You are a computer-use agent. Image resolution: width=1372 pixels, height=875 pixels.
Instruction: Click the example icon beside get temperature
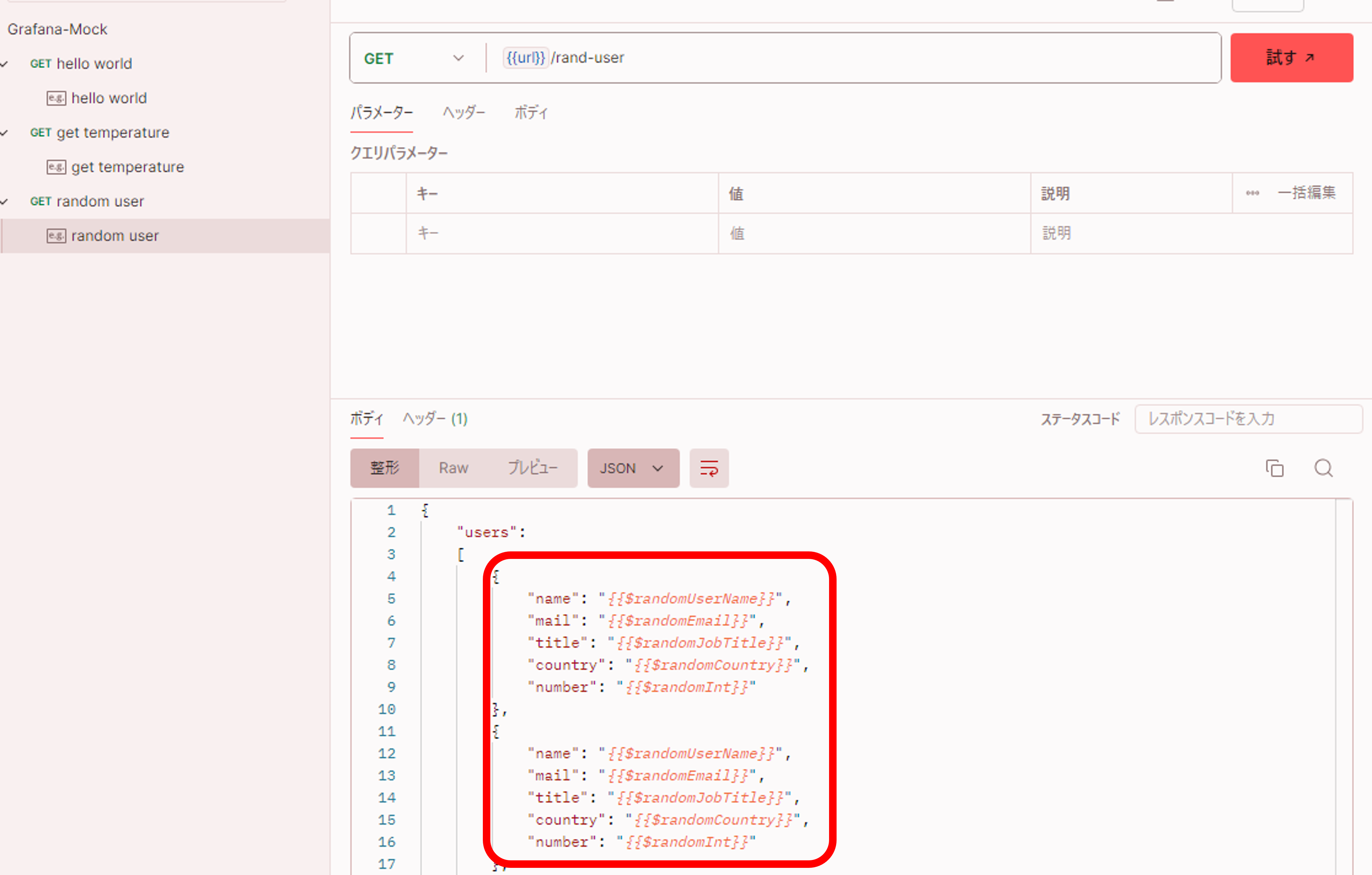56,167
